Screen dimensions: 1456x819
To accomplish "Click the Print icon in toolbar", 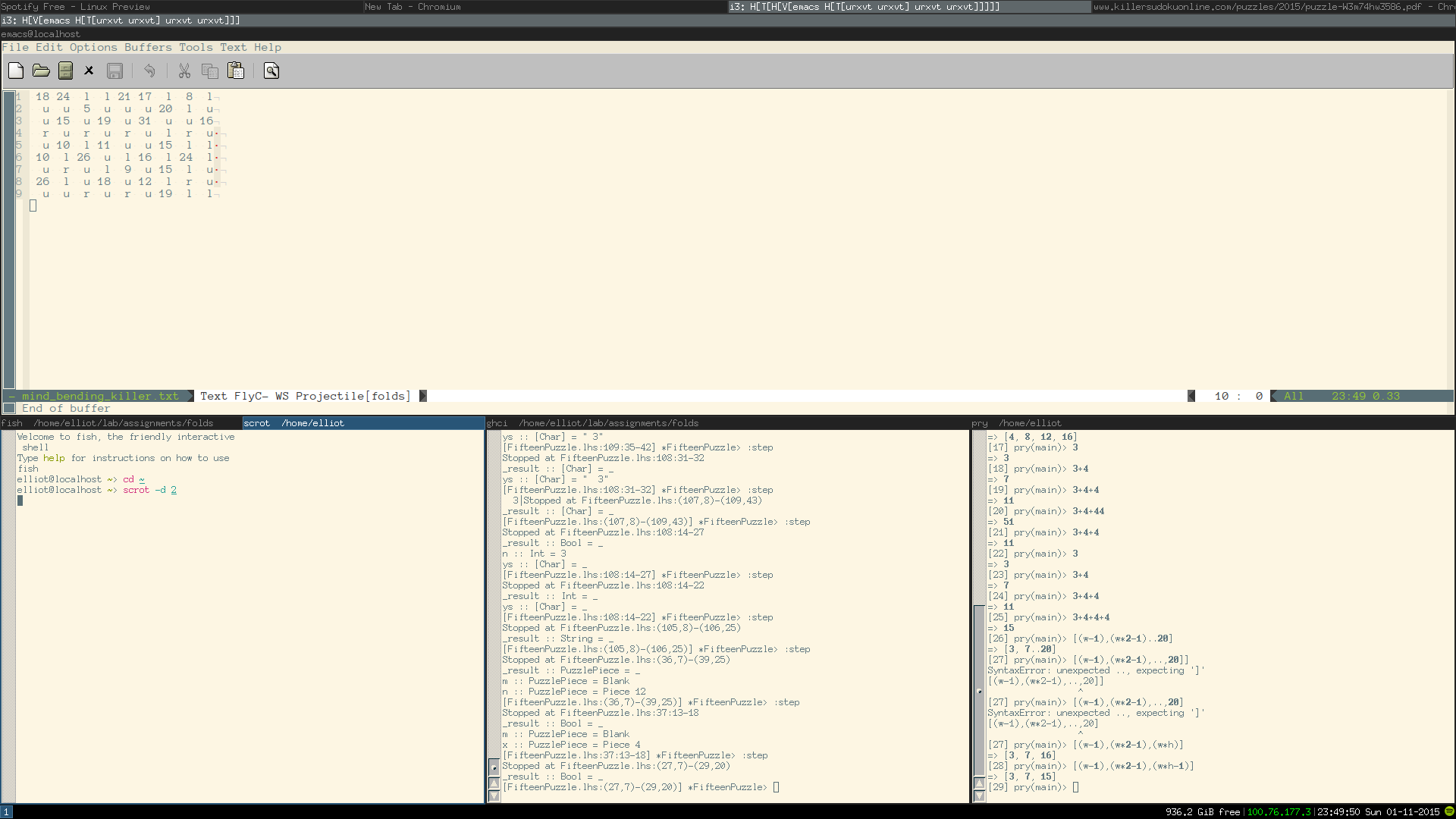I will pos(271,71).
